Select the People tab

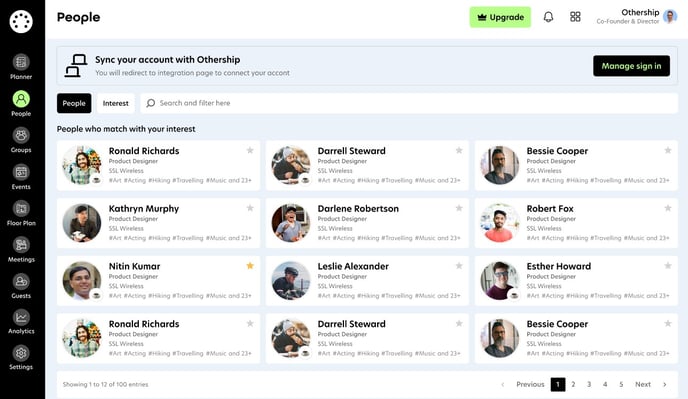click(x=74, y=103)
